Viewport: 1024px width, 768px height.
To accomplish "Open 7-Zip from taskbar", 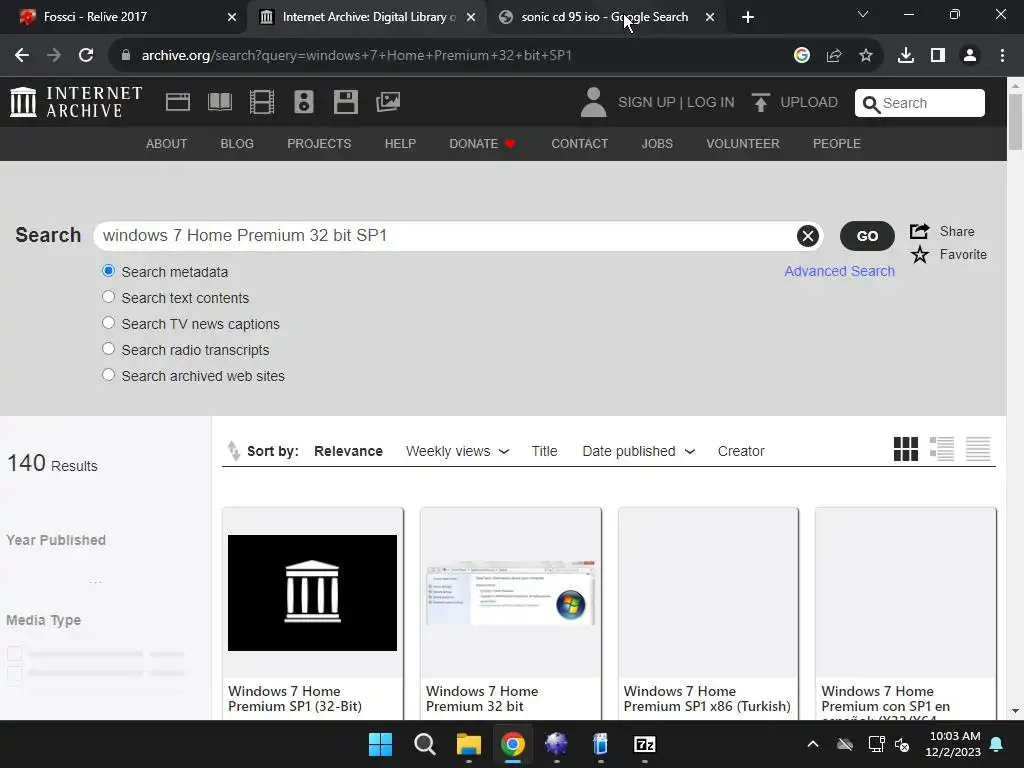I will 645,744.
